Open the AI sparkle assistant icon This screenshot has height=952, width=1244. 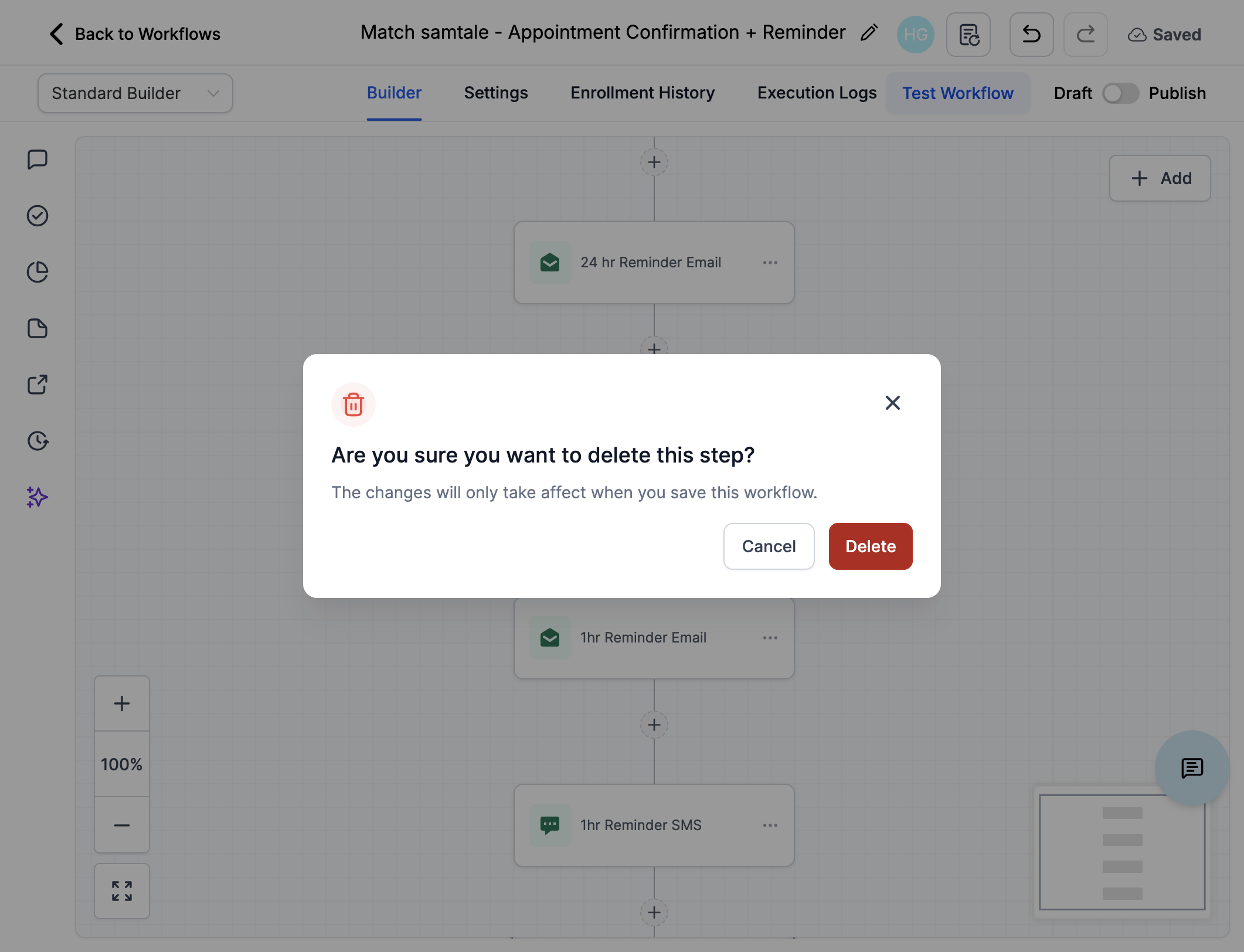coord(38,497)
